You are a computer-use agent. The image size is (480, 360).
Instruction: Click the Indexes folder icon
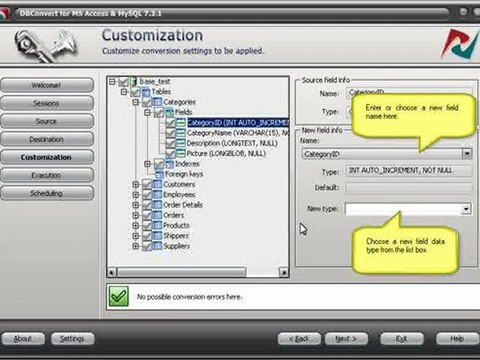click(x=169, y=164)
